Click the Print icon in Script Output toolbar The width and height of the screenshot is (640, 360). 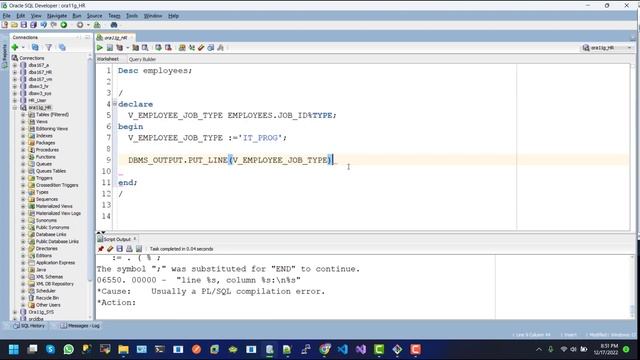[x=129, y=249]
